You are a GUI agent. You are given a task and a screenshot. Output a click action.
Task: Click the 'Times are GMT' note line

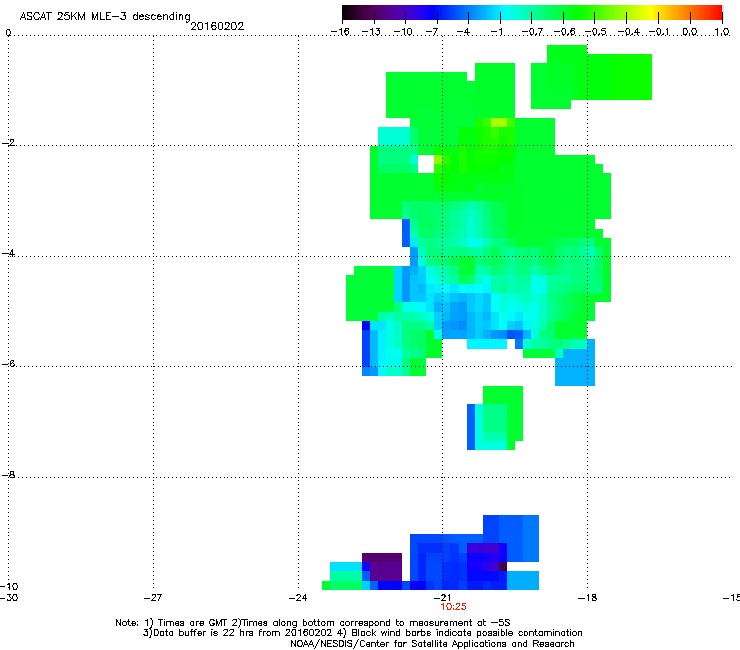(x=313, y=623)
